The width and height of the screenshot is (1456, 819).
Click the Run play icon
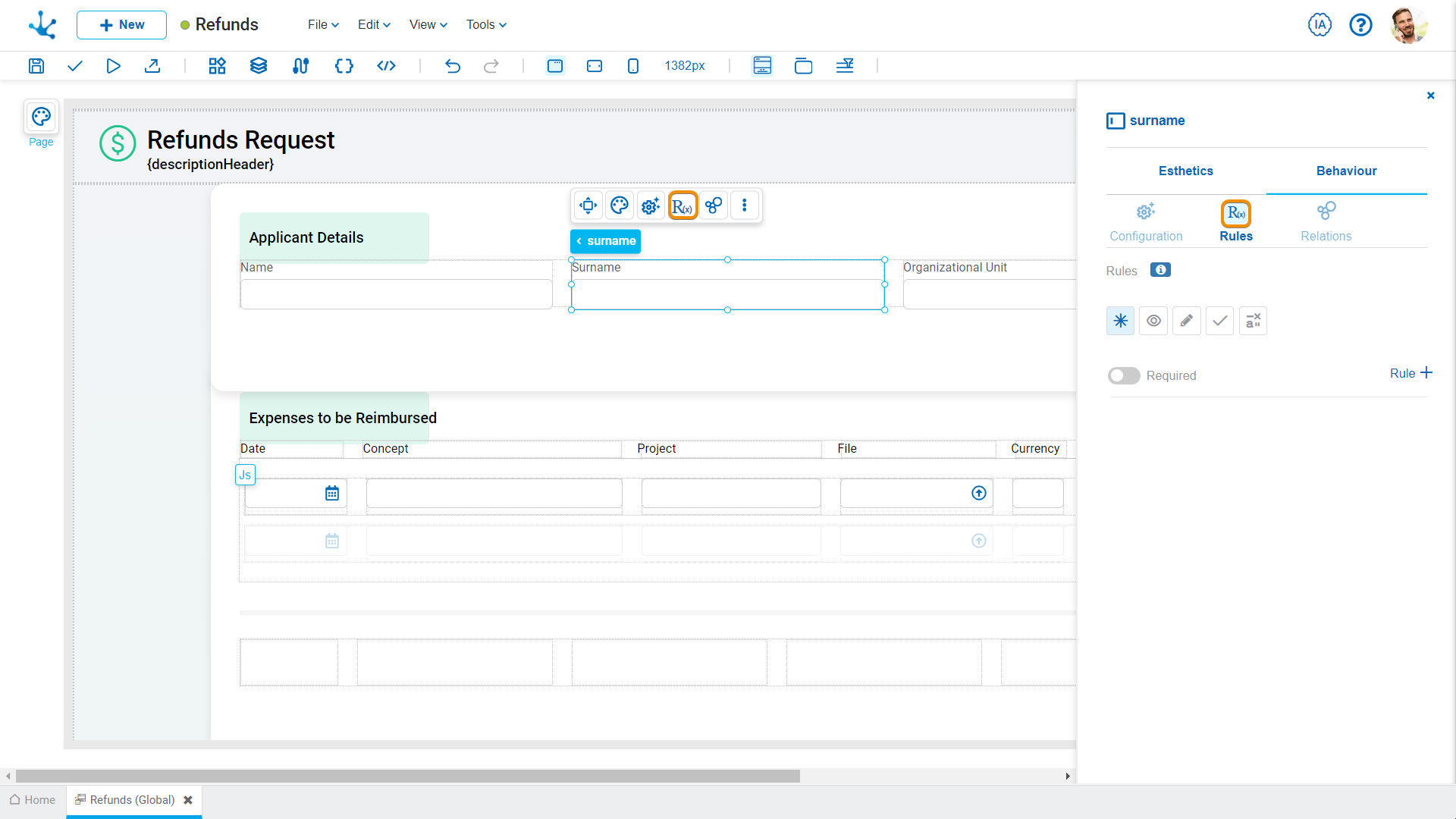click(x=113, y=66)
